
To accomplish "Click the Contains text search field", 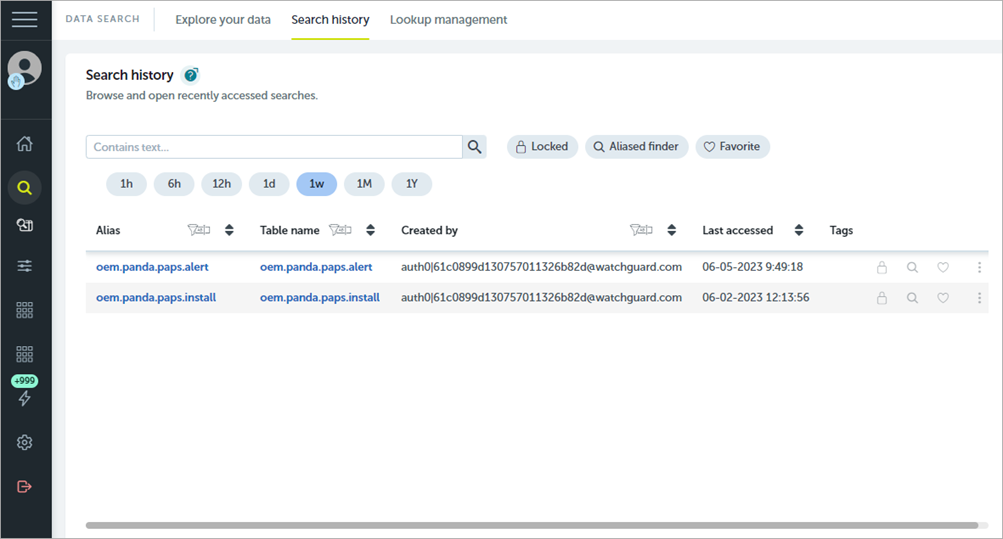I will (273, 147).
